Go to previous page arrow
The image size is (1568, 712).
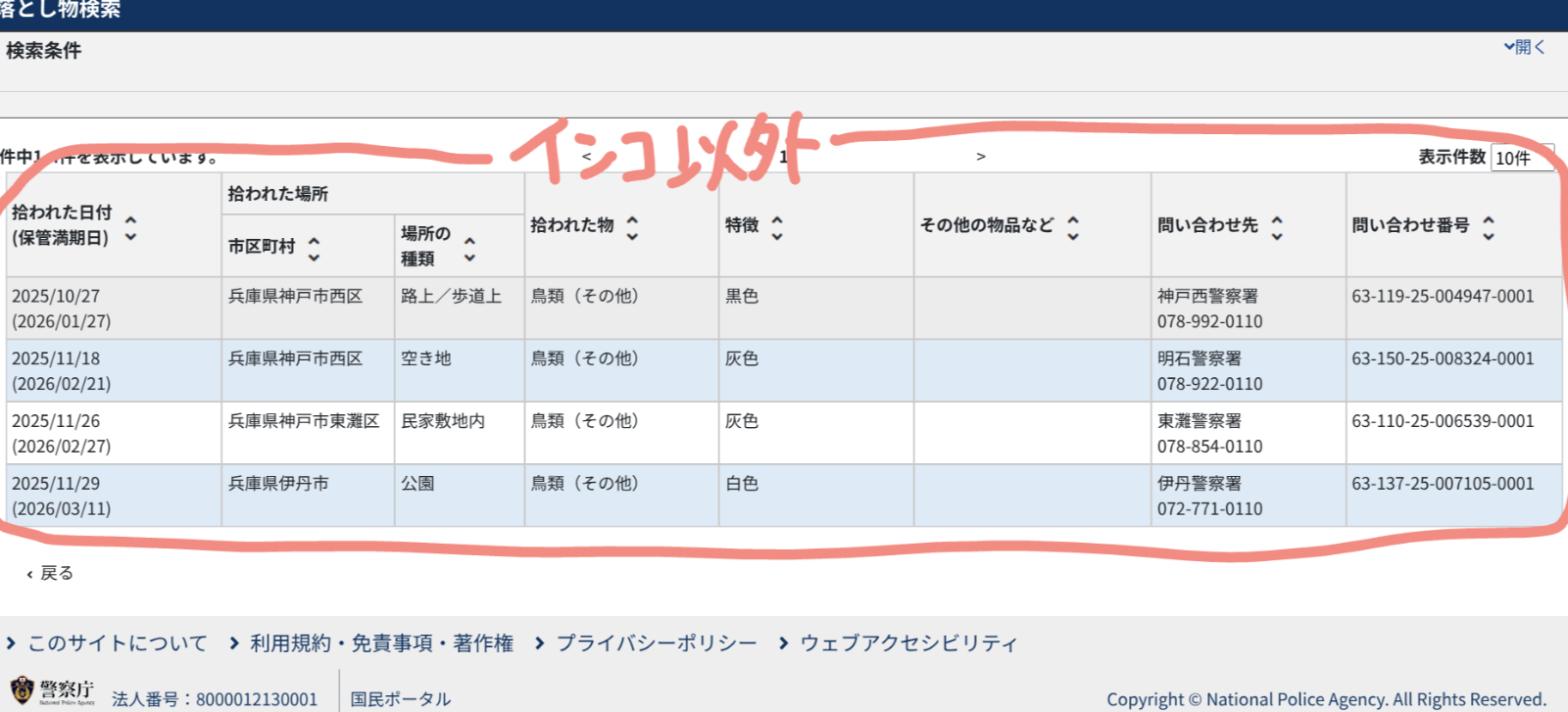pos(586,157)
